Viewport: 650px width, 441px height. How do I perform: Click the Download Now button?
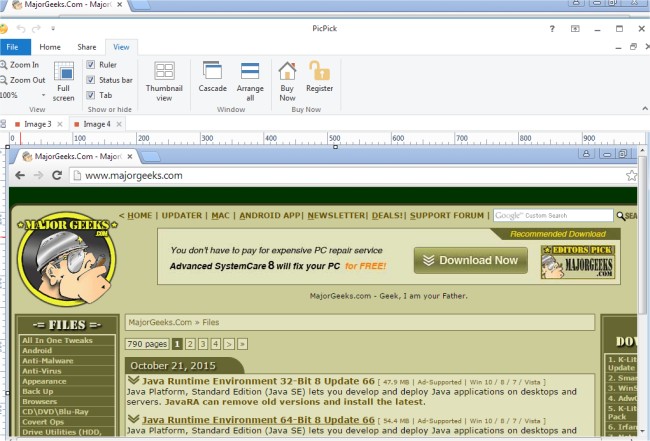coord(471,260)
